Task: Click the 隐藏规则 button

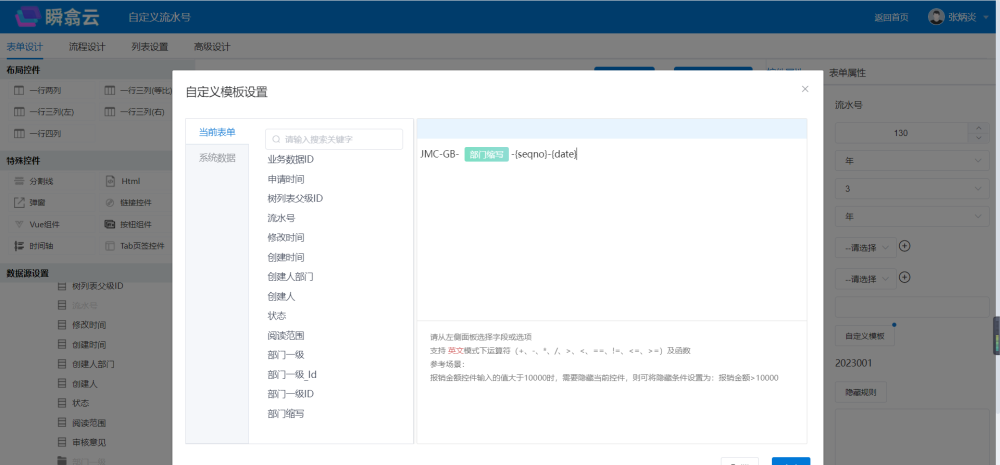Action: [x=860, y=392]
